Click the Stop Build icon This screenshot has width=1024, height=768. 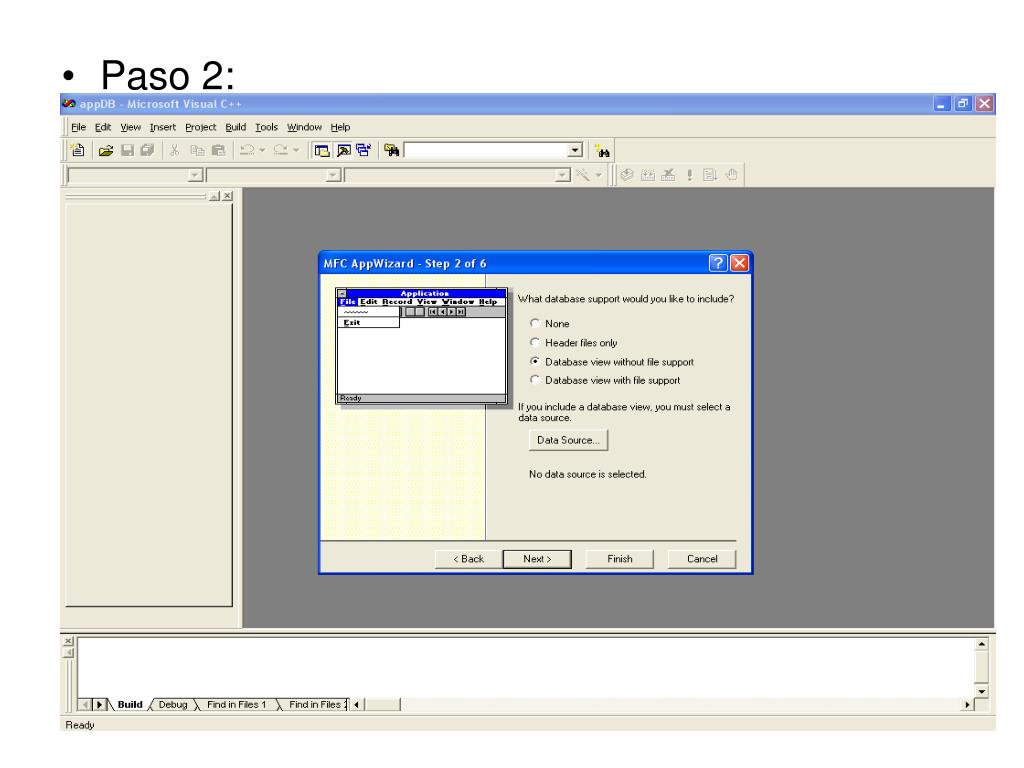click(668, 175)
